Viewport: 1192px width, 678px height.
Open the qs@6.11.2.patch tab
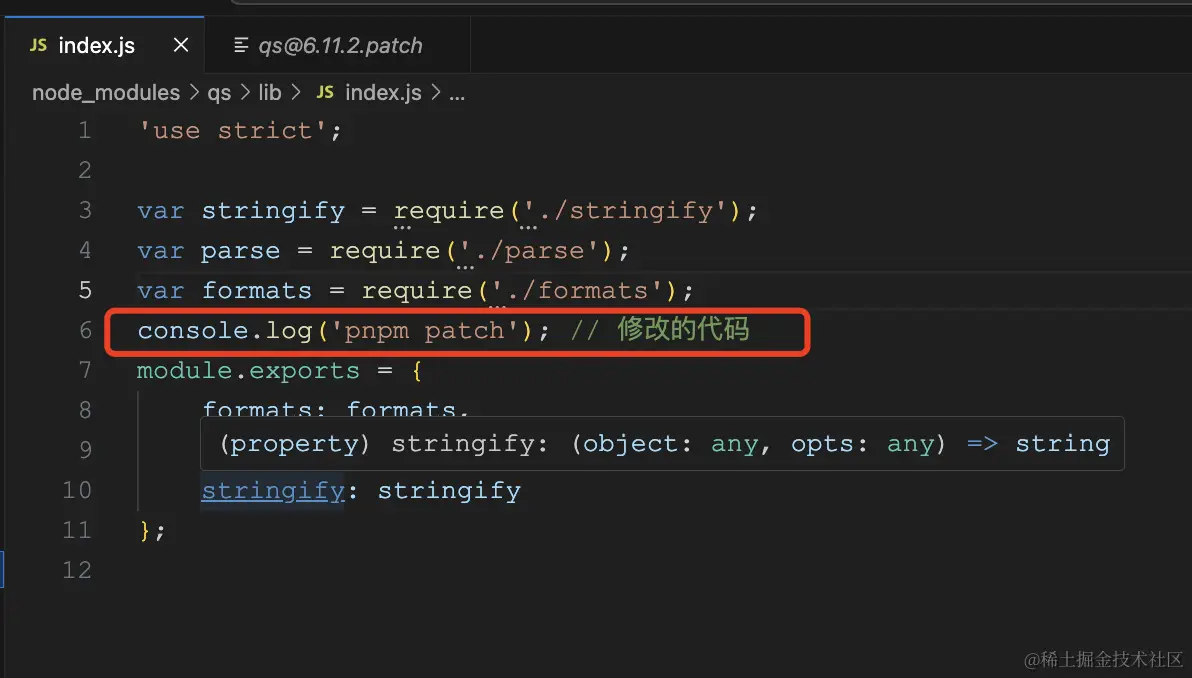pyautogui.click(x=338, y=46)
